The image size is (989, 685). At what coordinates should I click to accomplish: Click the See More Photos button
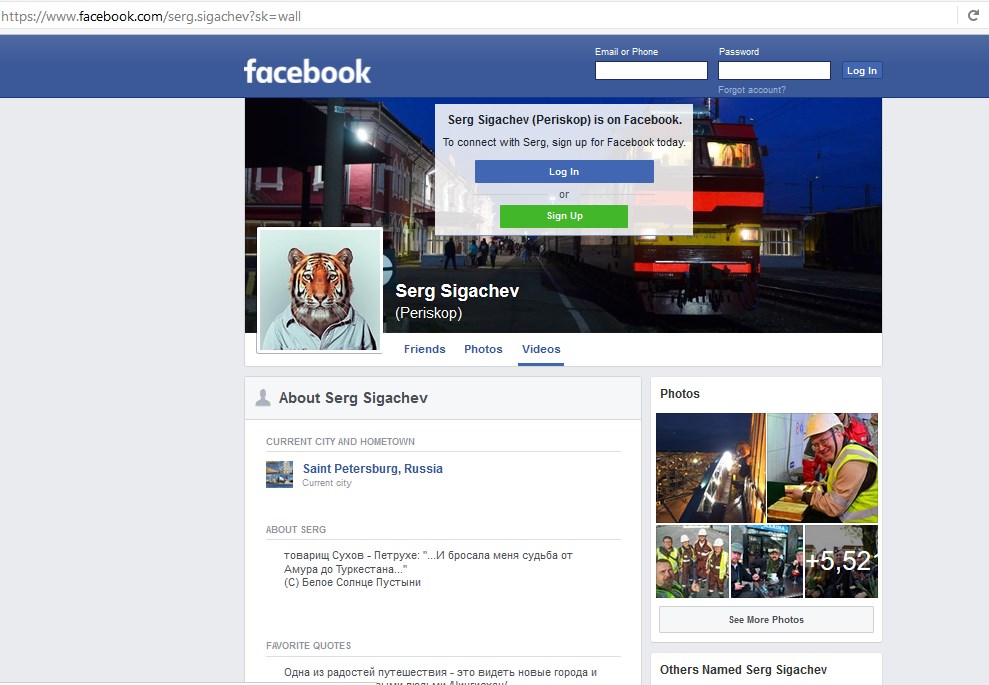(x=766, y=619)
